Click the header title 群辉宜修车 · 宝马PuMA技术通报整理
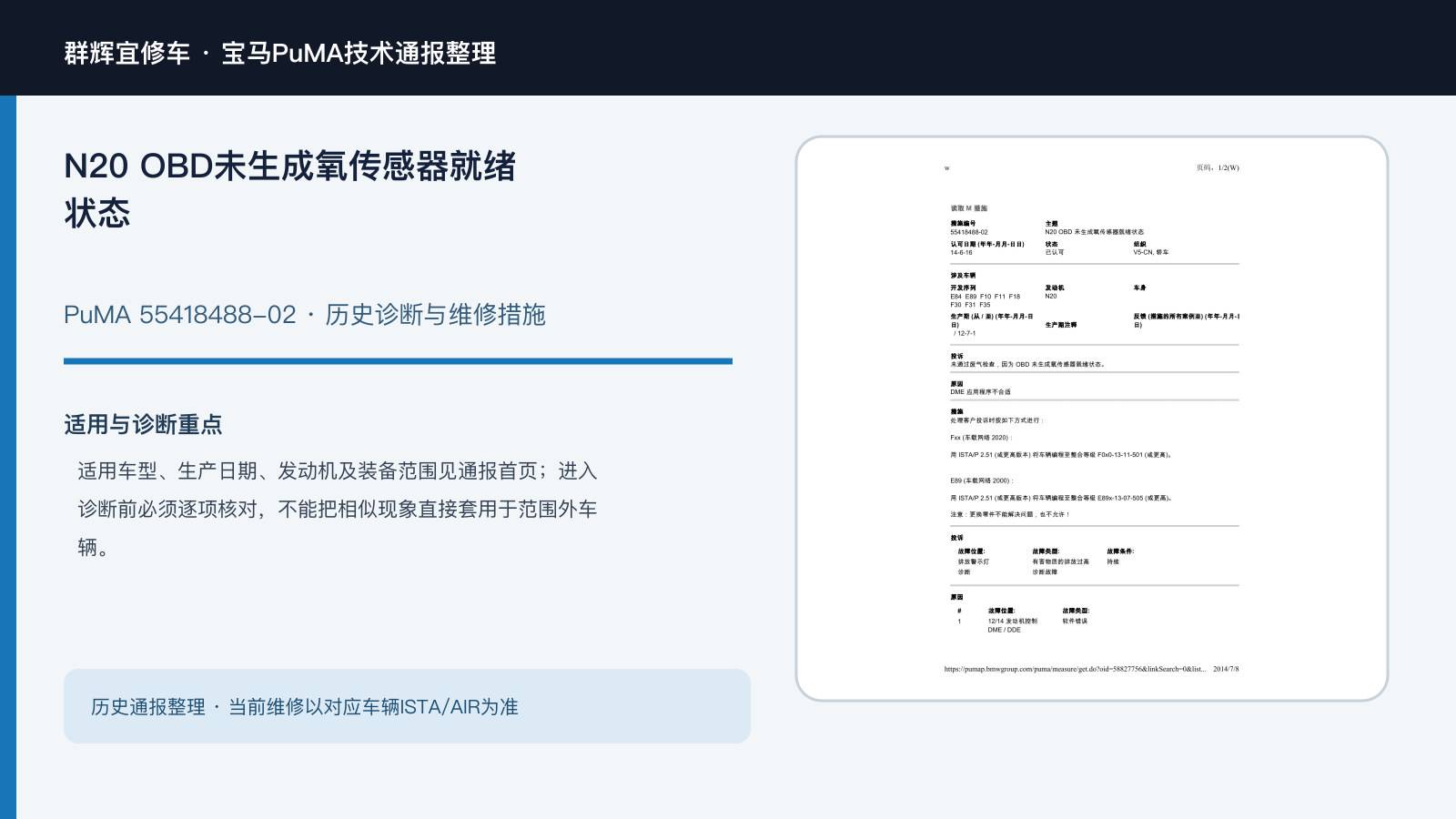The height and width of the screenshot is (819, 1456). click(280, 53)
